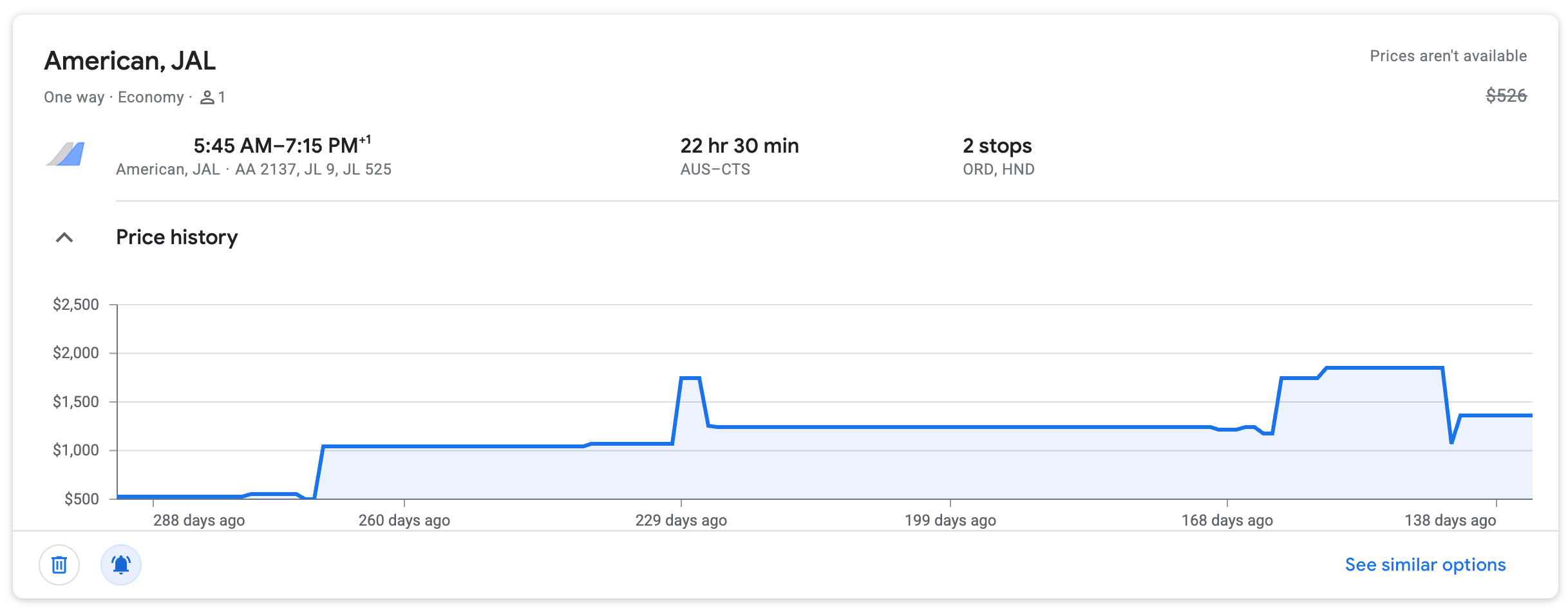1568x610 pixels.
Task: Collapse the Price history section
Action: pyautogui.click(x=64, y=238)
